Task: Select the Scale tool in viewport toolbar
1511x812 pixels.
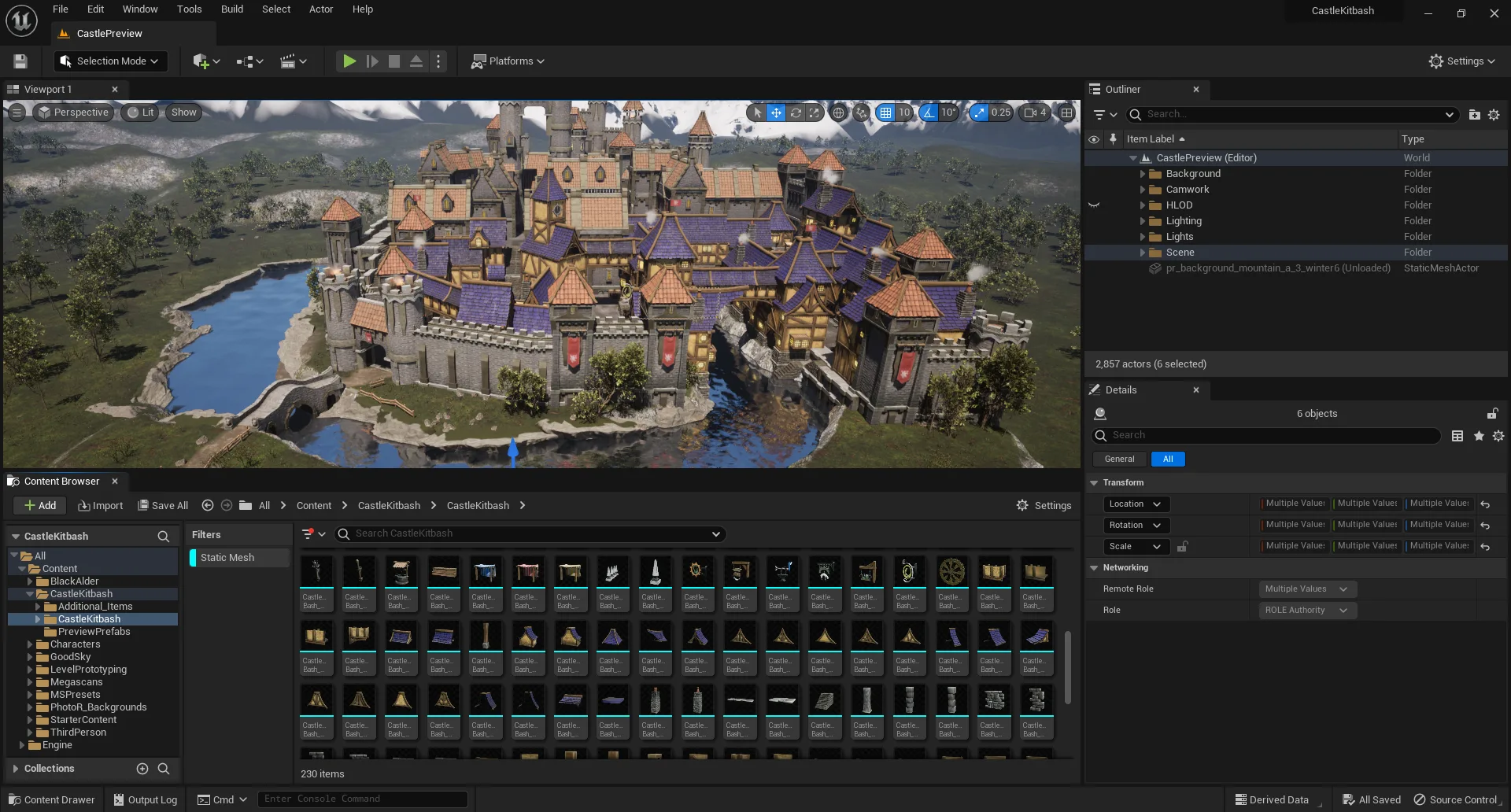Action: 815,113
